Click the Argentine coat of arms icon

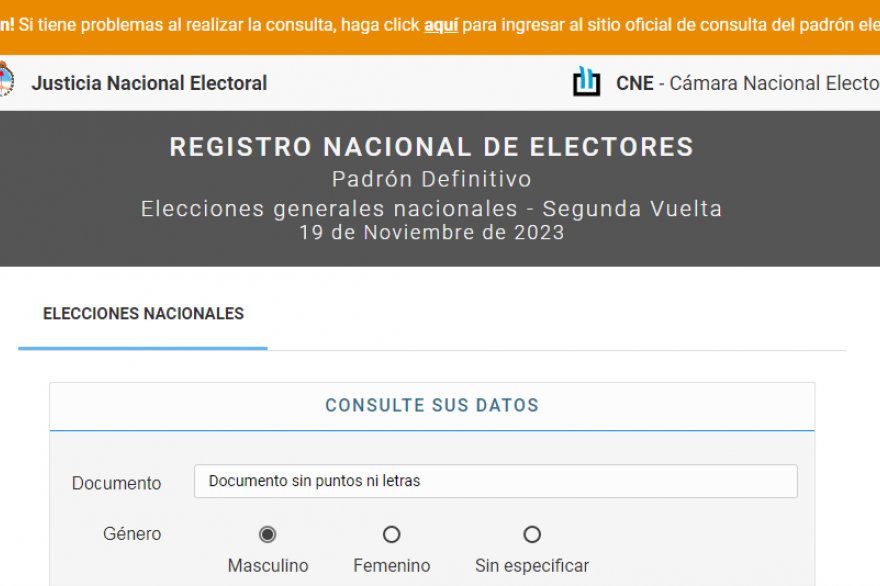tap(5, 81)
